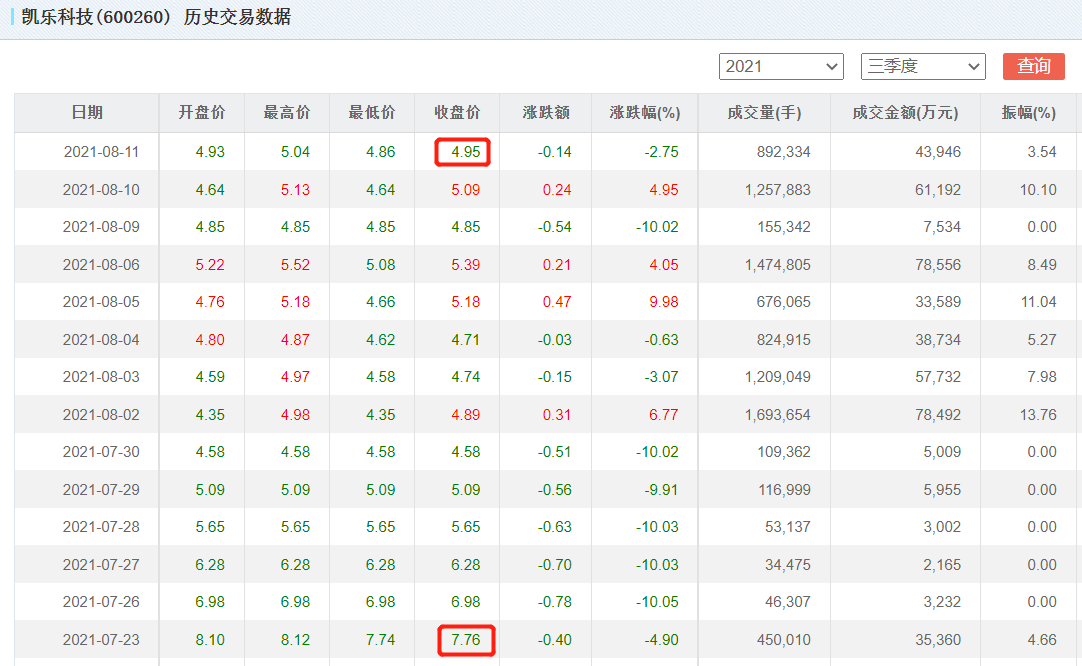Click amplitude 11.04 on 2021-08-05
Screen dimensions: 1082x666
click(x=1039, y=302)
